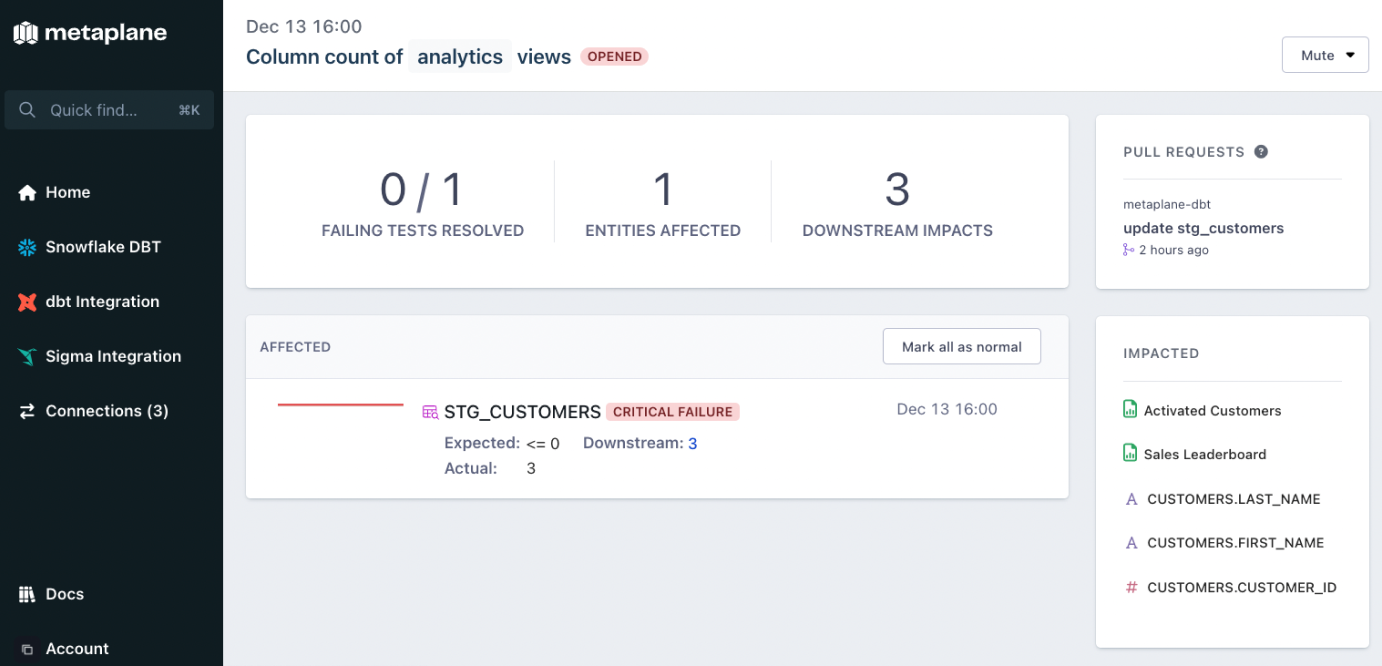The height and width of the screenshot is (666, 1382).
Task: Click the Mark all as normal button
Action: [x=962, y=347]
